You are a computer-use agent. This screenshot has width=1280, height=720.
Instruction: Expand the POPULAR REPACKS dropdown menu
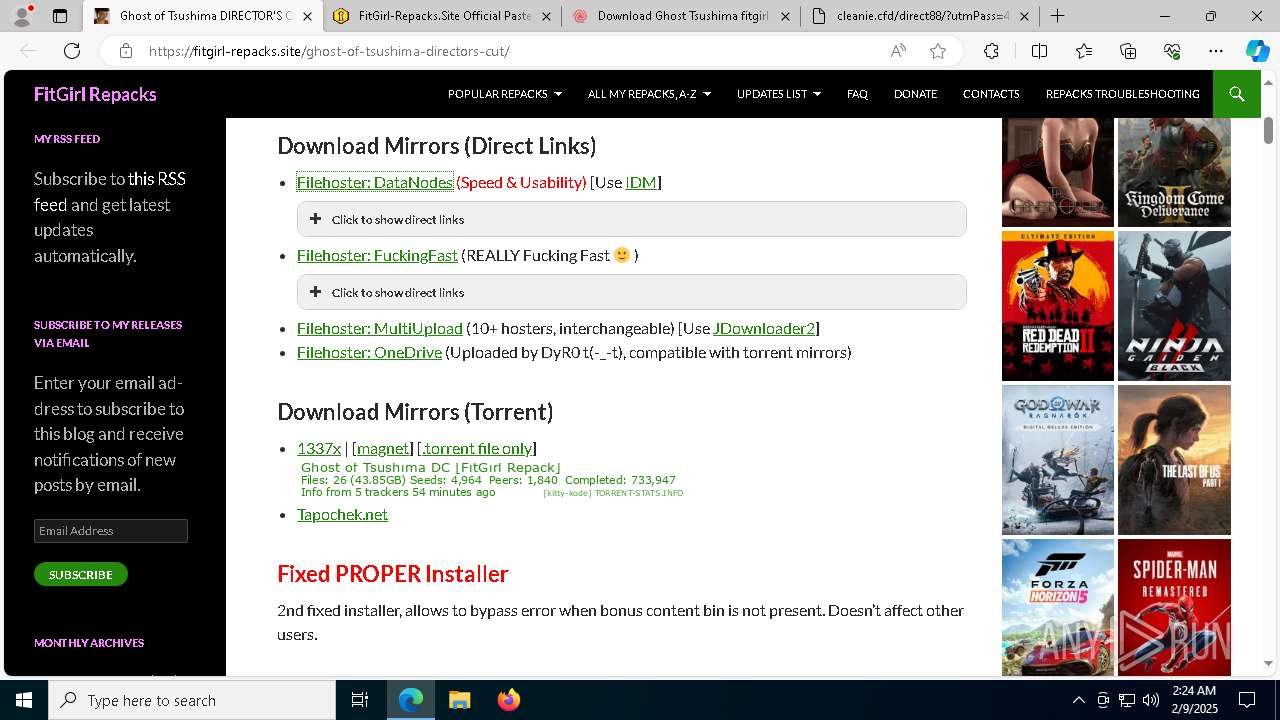pyautogui.click(x=505, y=94)
